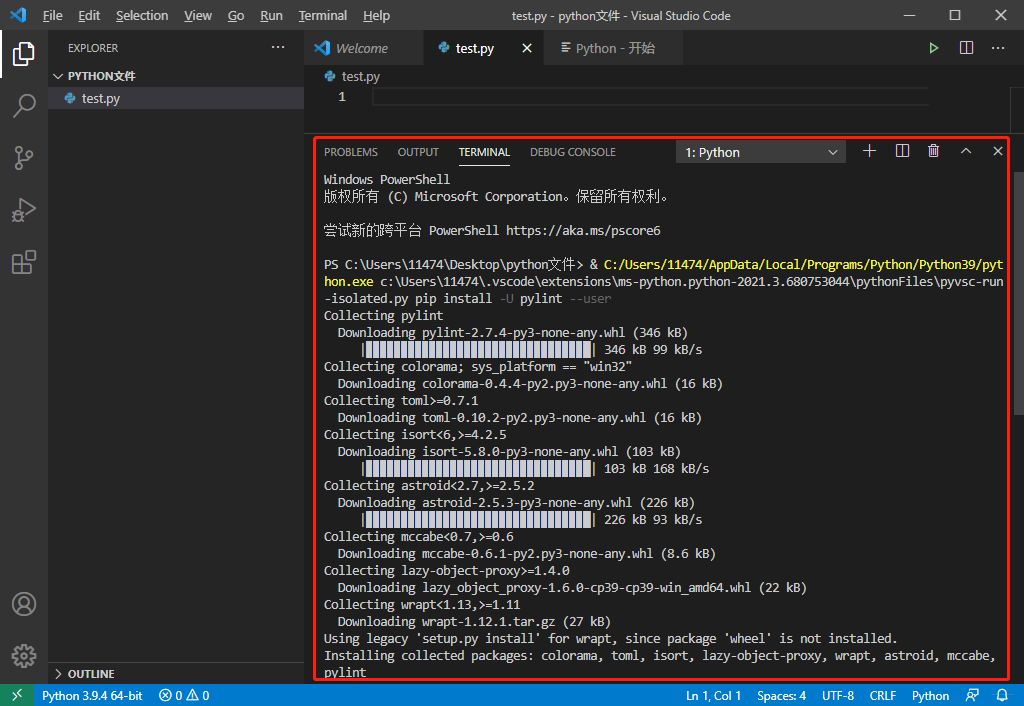This screenshot has width=1024, height=706.
Task: Kill the active terminal with the trash icon
Action: [x=933, y=151]
